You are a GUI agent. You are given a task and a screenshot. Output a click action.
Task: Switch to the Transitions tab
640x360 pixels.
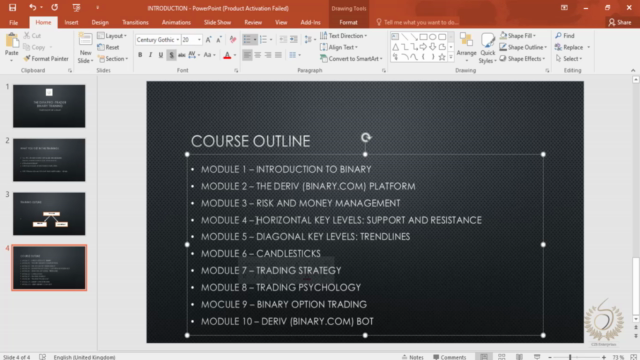[135, 22]
